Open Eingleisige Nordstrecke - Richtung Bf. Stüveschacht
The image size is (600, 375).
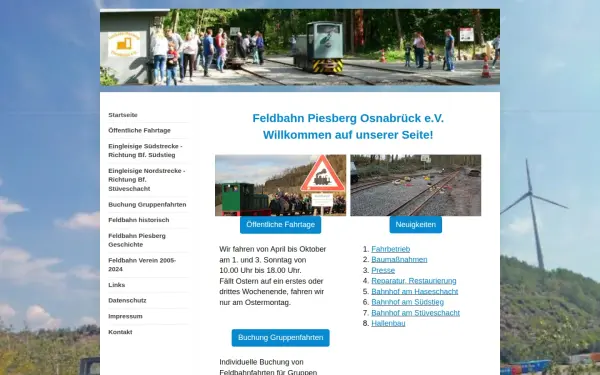click(147, 179)
